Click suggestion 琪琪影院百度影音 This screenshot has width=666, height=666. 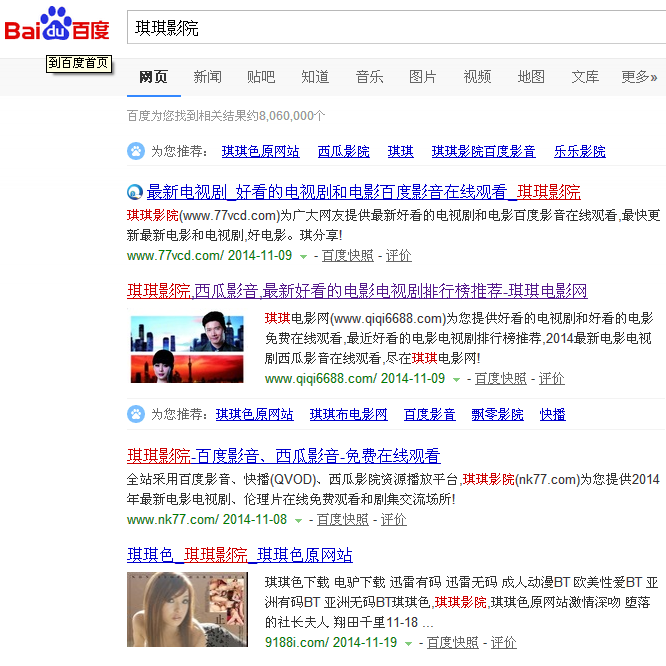[x=484, y=151]
